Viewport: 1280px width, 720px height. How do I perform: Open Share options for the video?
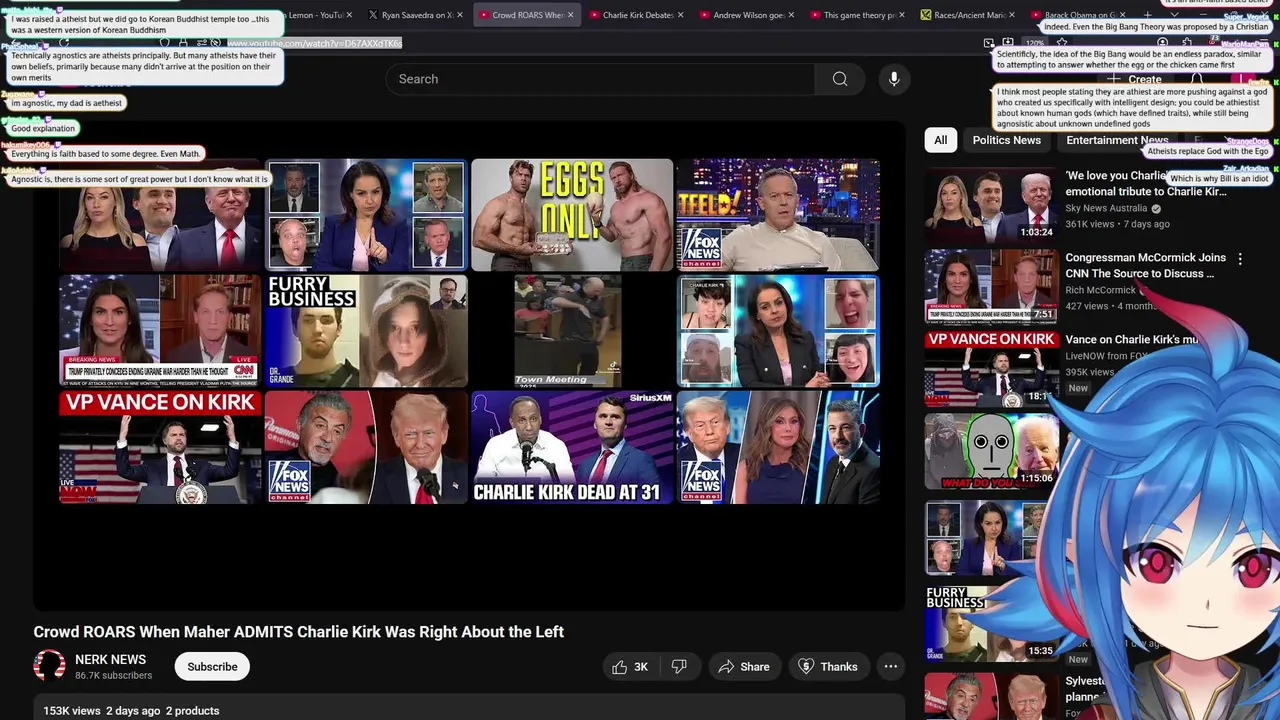pos(744,667)
